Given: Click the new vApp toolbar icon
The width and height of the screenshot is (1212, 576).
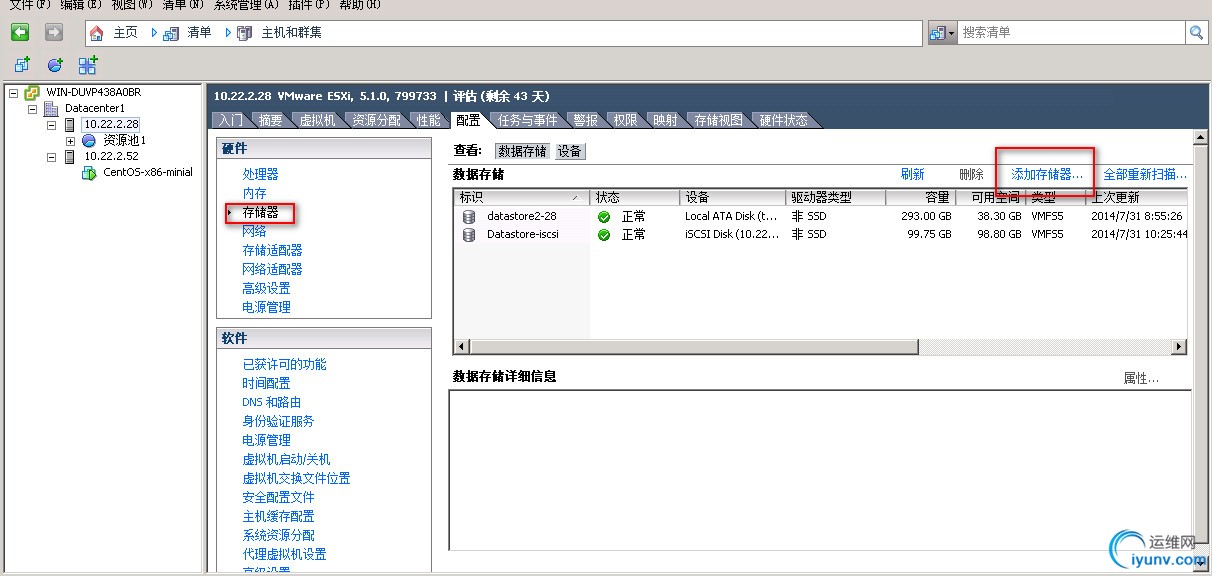Looking at the screenshot, I should click(x=88, y=65).
